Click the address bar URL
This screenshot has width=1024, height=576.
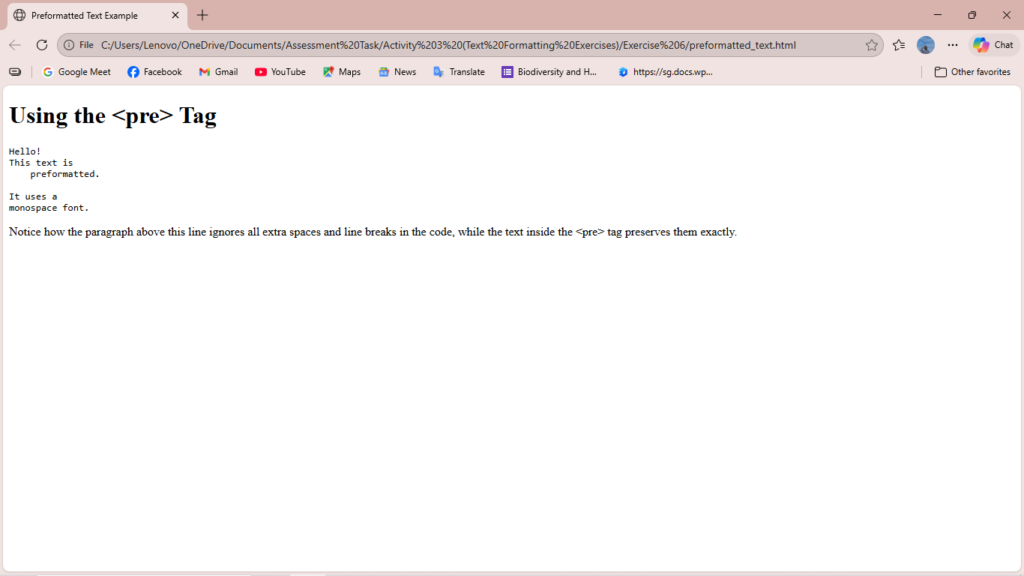coord(448,45)
